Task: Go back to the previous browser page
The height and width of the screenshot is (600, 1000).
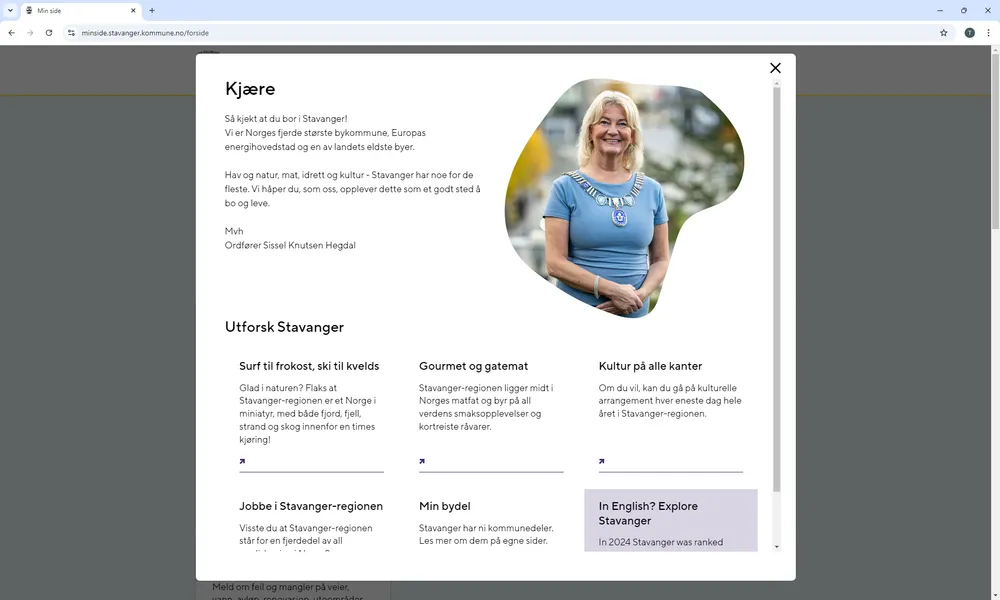Action: pyautogui.click(x=11, y=33)
